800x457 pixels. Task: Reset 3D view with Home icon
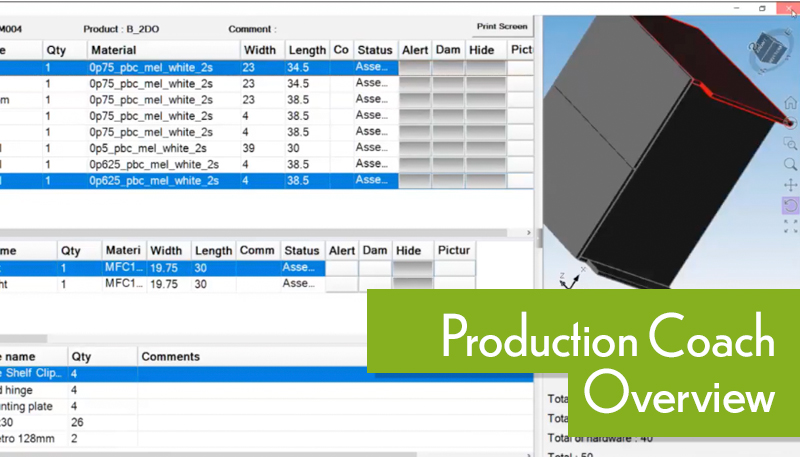790,103
